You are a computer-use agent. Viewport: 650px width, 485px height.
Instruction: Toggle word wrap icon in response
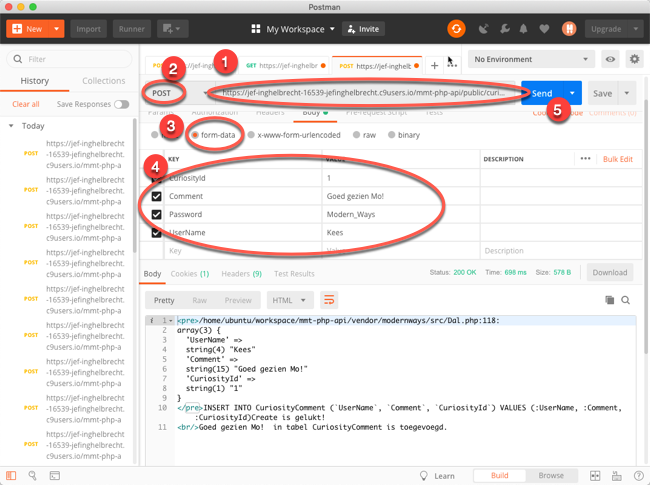coord(329,300)
